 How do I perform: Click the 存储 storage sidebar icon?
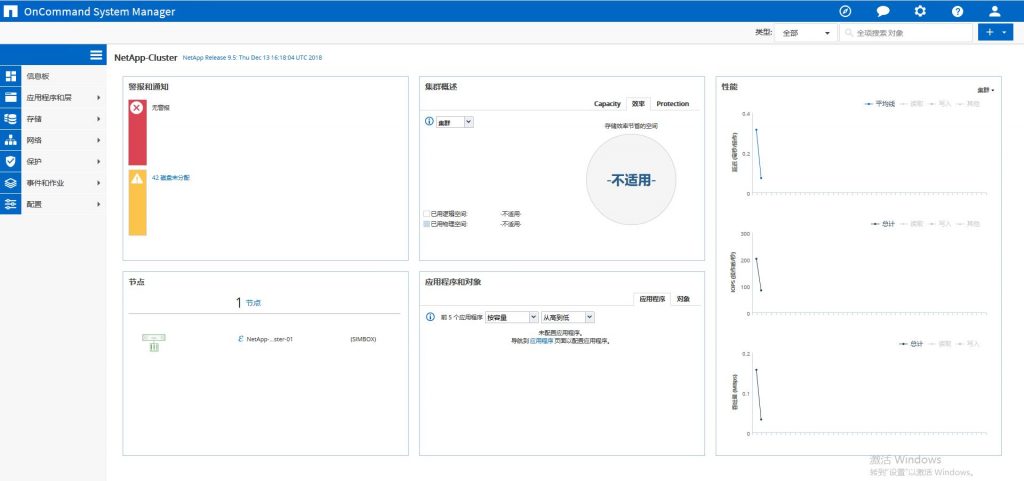10,119
